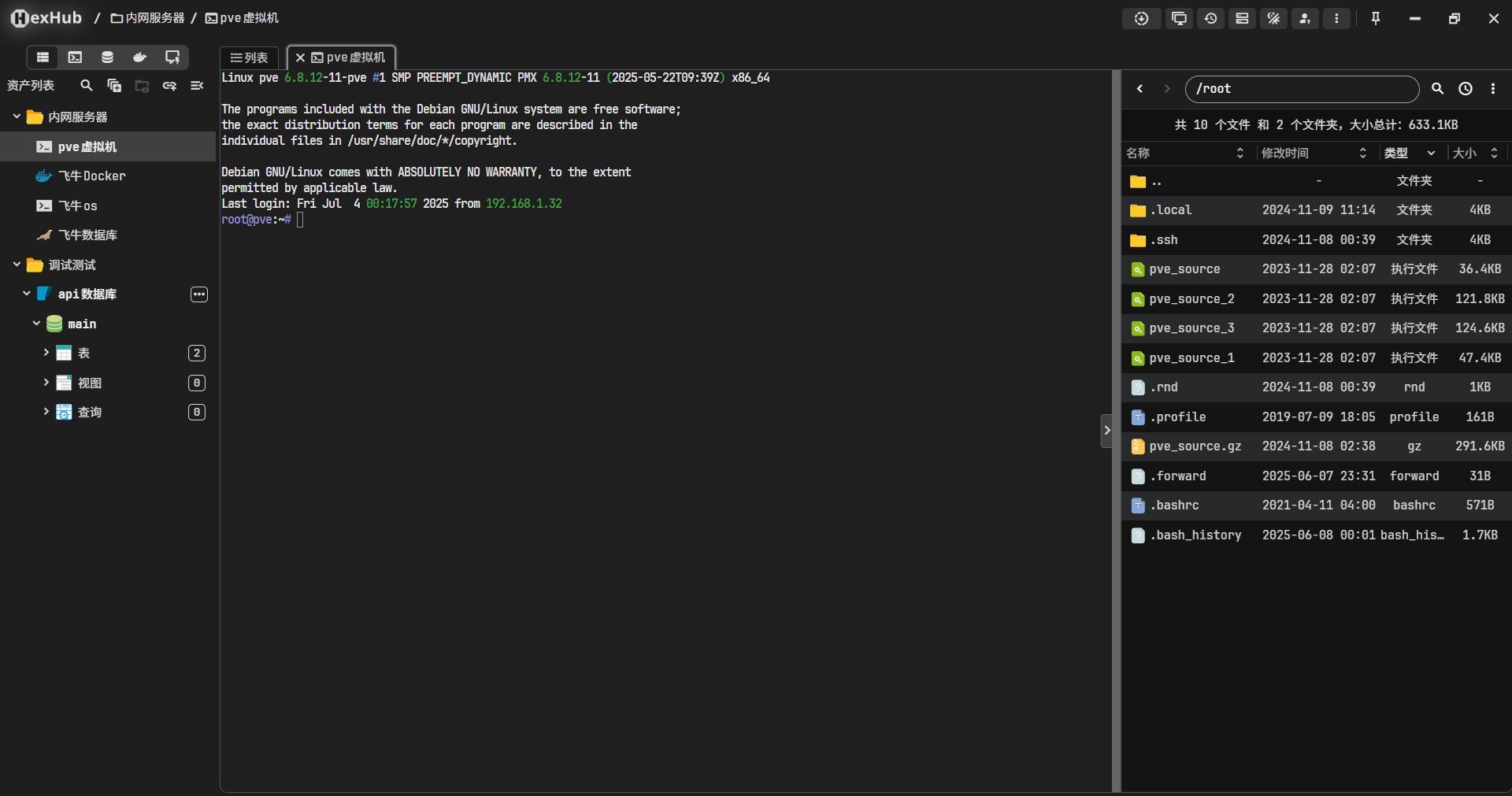This screenshot has width=1512, height=796.
Task: Open the database asset filter icon
Action: click(107, 57)
